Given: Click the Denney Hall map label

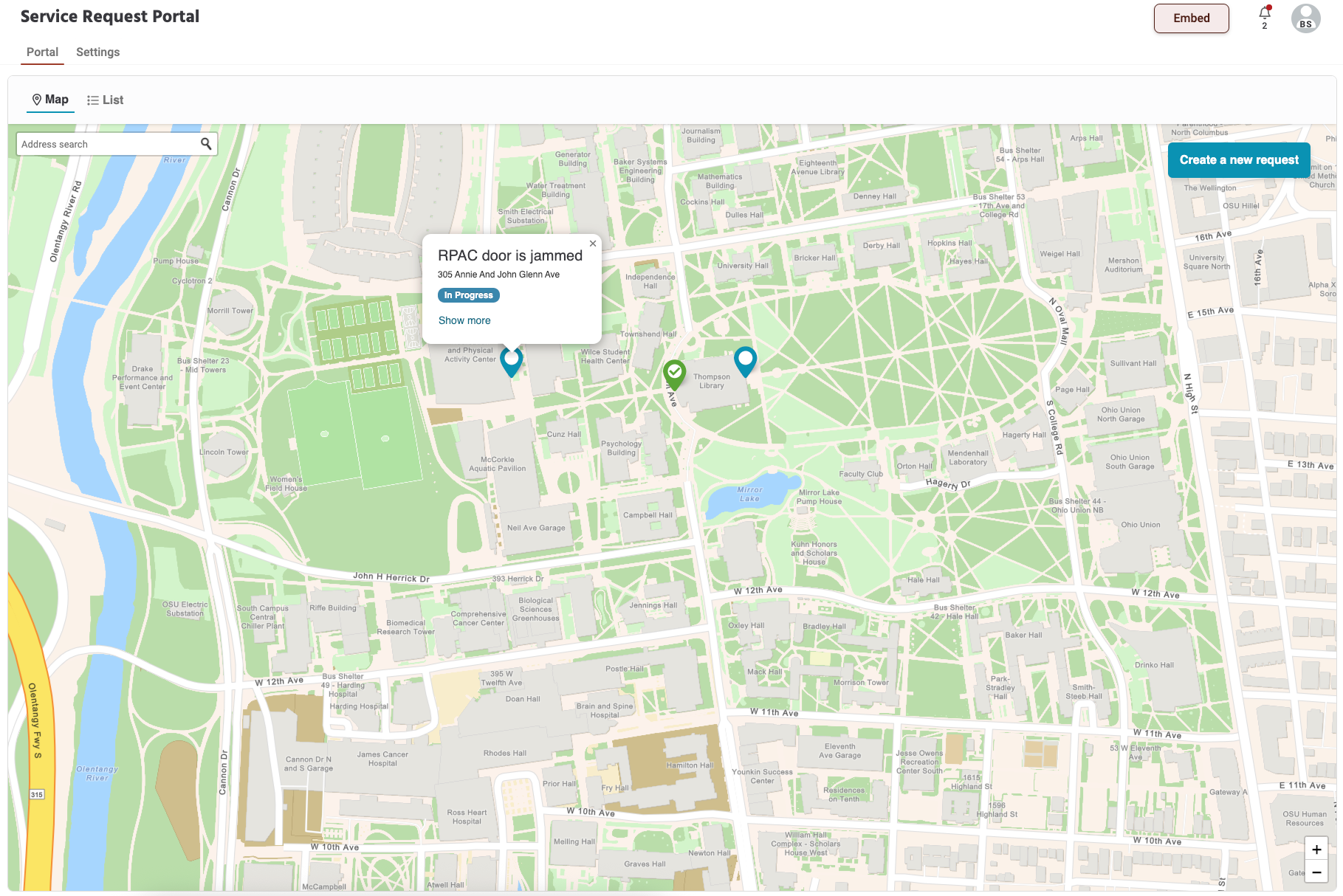Looking at the screenshot, I should 874,196.
